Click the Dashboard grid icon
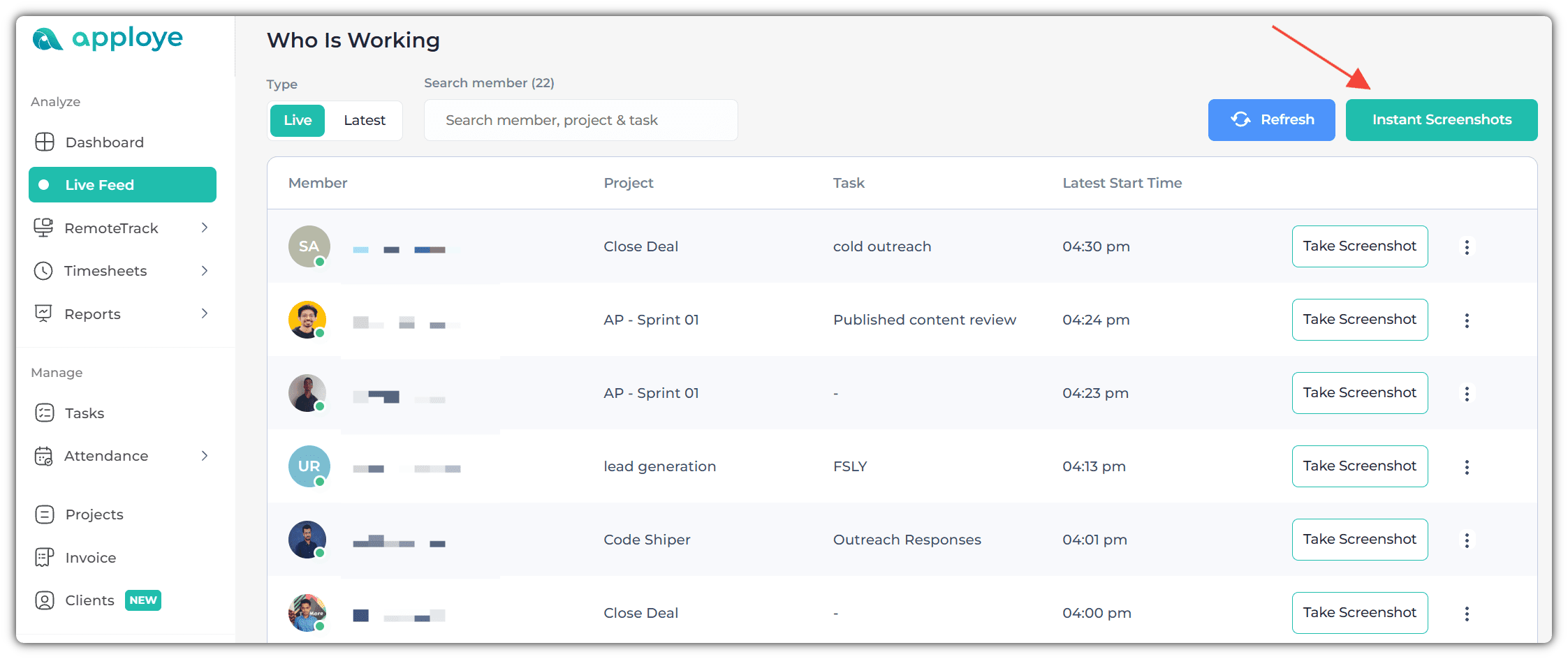 coord(45,142)
